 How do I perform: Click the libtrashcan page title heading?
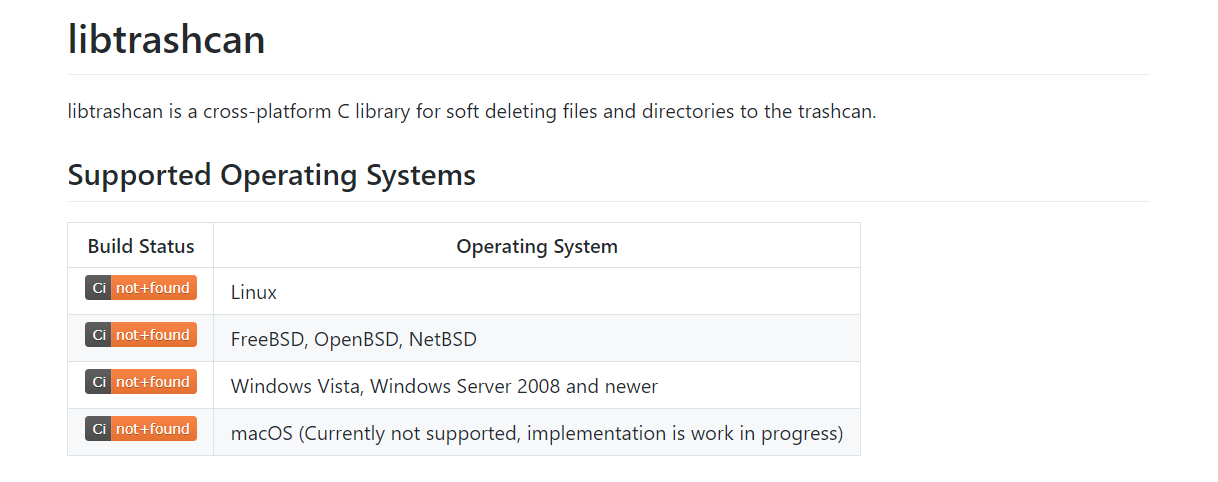[166, 39]
